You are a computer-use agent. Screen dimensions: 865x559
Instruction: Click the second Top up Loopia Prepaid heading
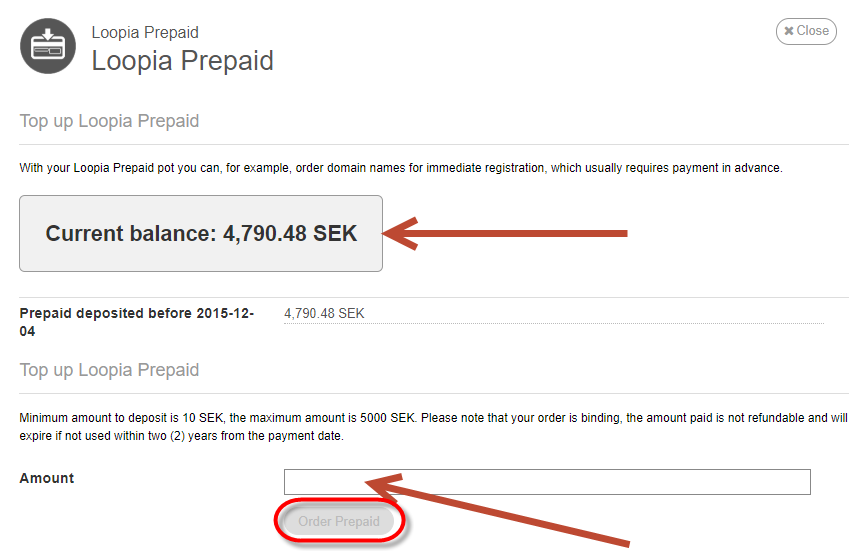click(x=109, y=370)
